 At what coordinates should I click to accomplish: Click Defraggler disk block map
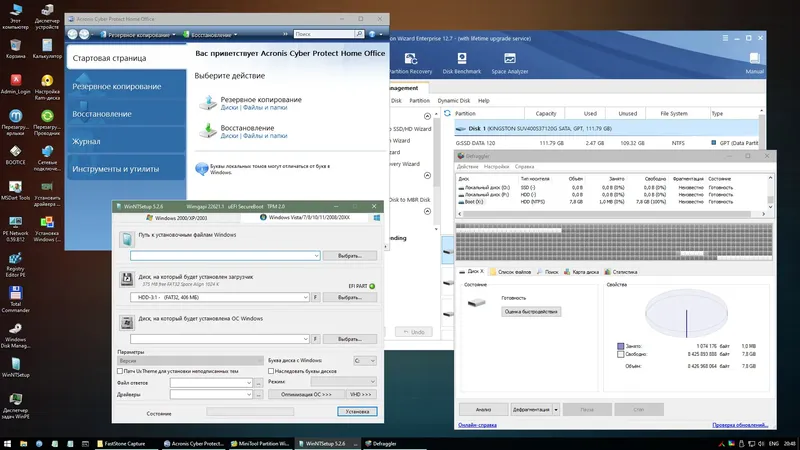tap(614, 242)
